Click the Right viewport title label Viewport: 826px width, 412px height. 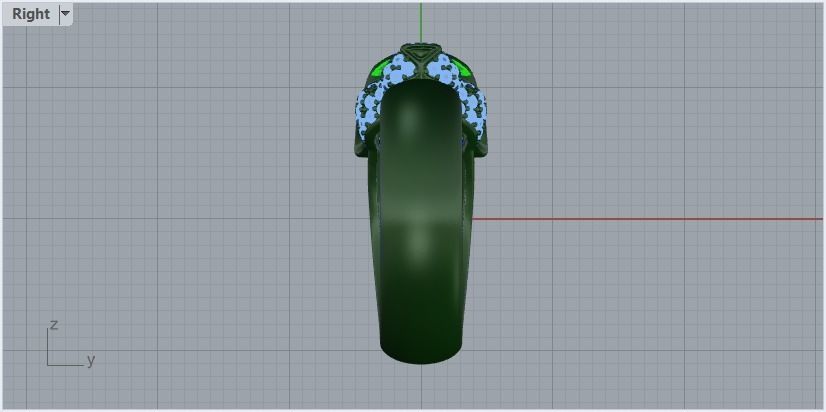[x=31, y=14]
